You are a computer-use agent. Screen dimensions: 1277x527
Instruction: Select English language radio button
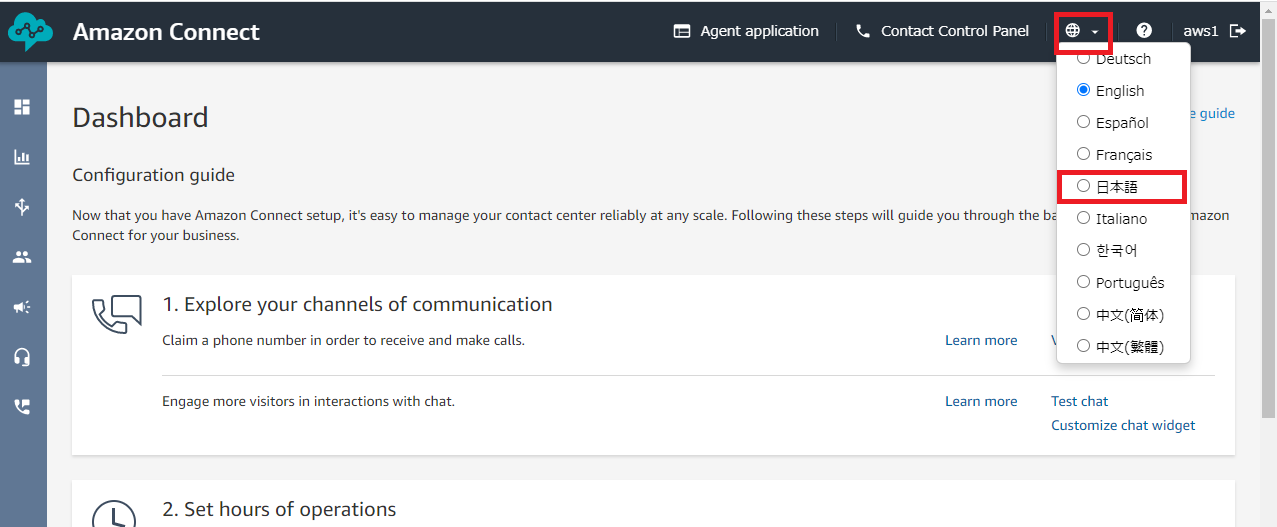(1083, 90)
